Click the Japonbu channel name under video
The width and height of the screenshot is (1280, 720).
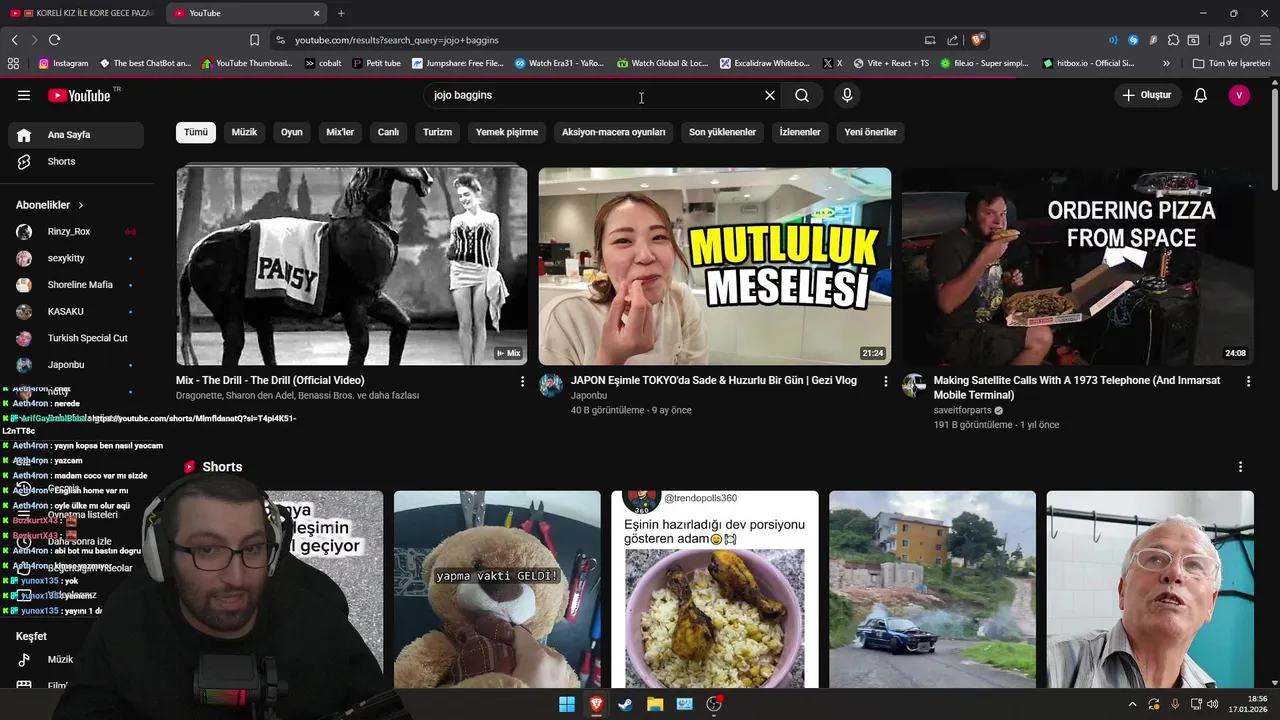(589, 396)
